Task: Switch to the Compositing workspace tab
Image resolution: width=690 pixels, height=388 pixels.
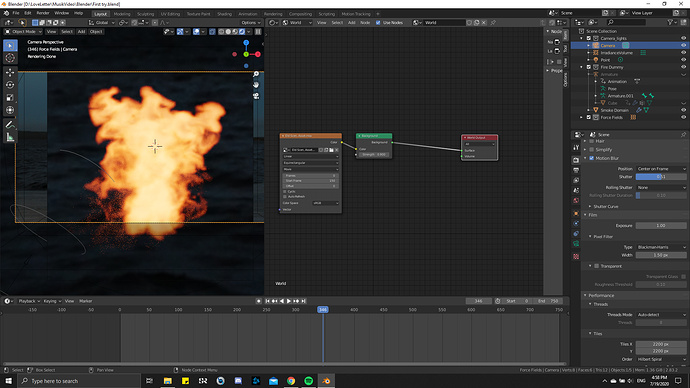Action: coord(300,14)
